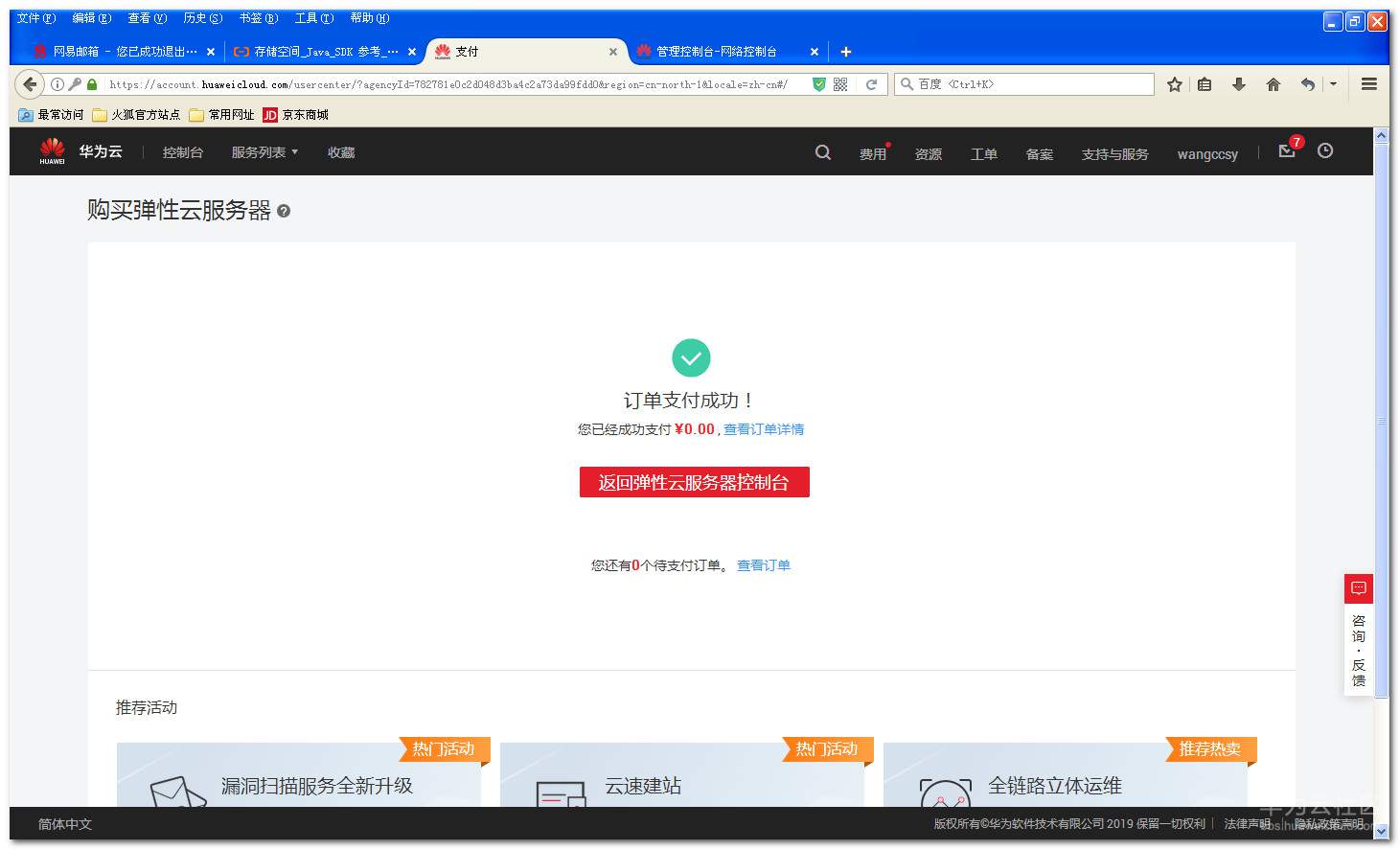The height and width of the screenshot is (850, 1400).
Task: Reload the page with the refresh icon
Action: pyautogui.click(x=871, y=84)
